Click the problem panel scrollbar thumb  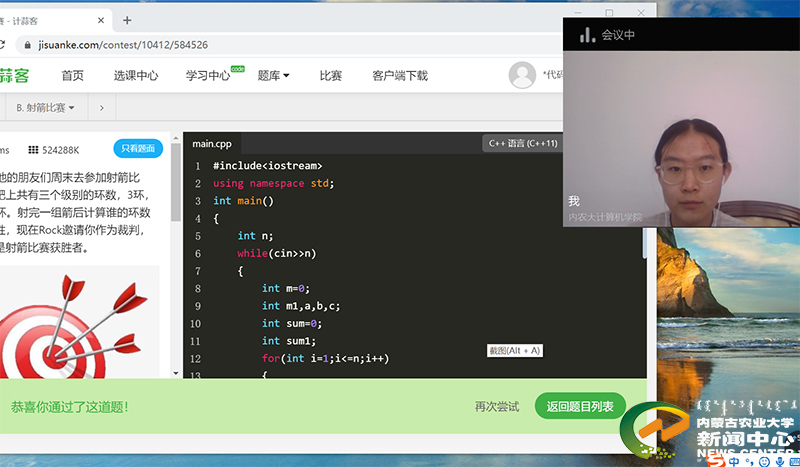(176, 182)
